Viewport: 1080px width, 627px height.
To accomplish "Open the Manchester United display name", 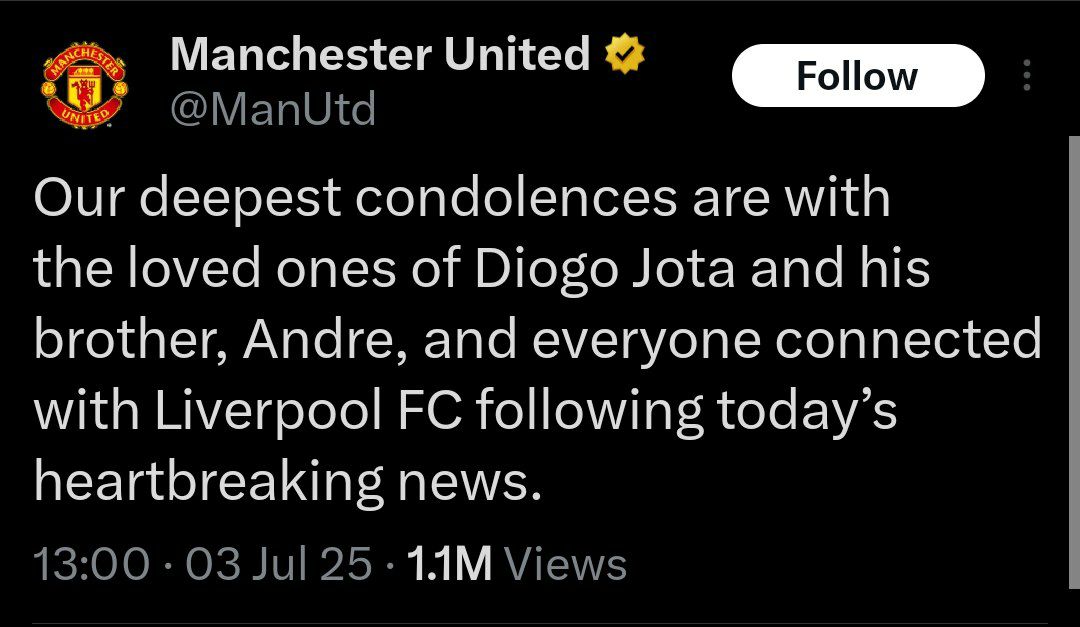I will tap(380, 54).
